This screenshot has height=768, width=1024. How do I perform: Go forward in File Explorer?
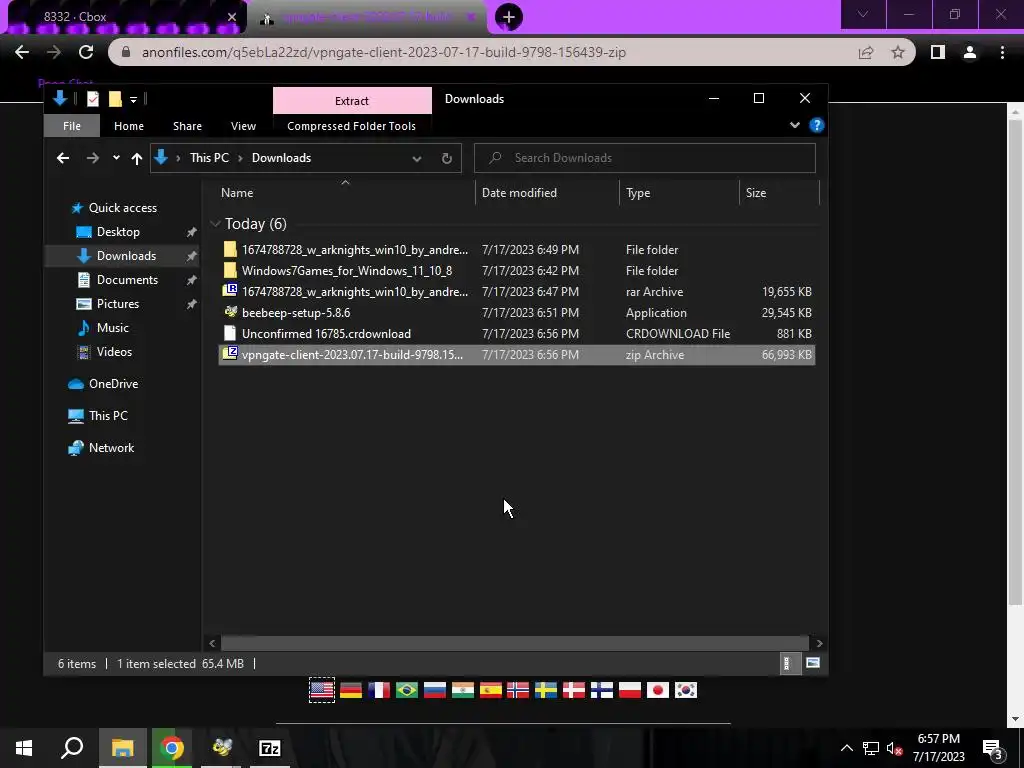[x=93, y=158]
